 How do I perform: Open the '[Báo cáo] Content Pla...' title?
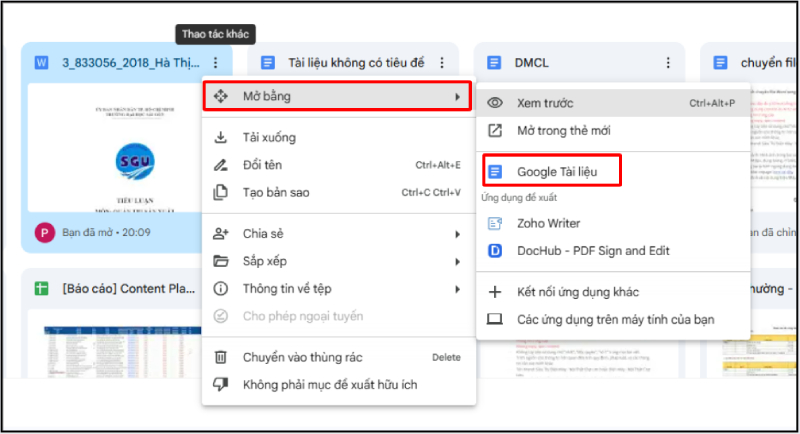click(x=129, y=289)
